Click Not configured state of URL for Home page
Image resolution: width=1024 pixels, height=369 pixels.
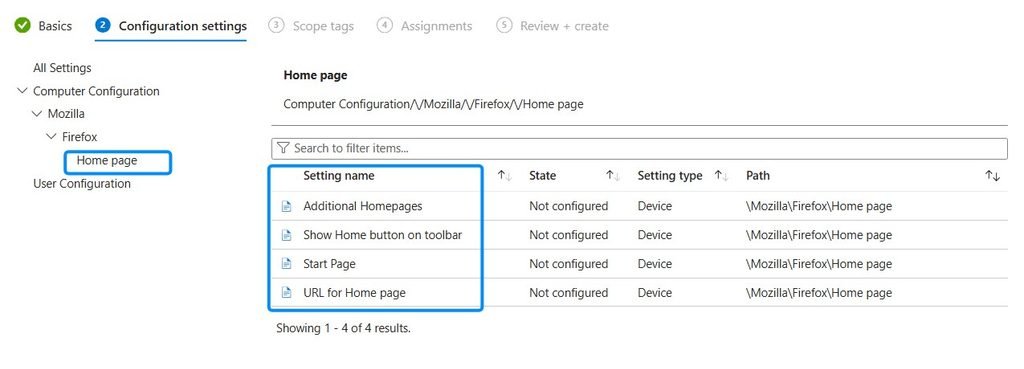tap(568, 293)
